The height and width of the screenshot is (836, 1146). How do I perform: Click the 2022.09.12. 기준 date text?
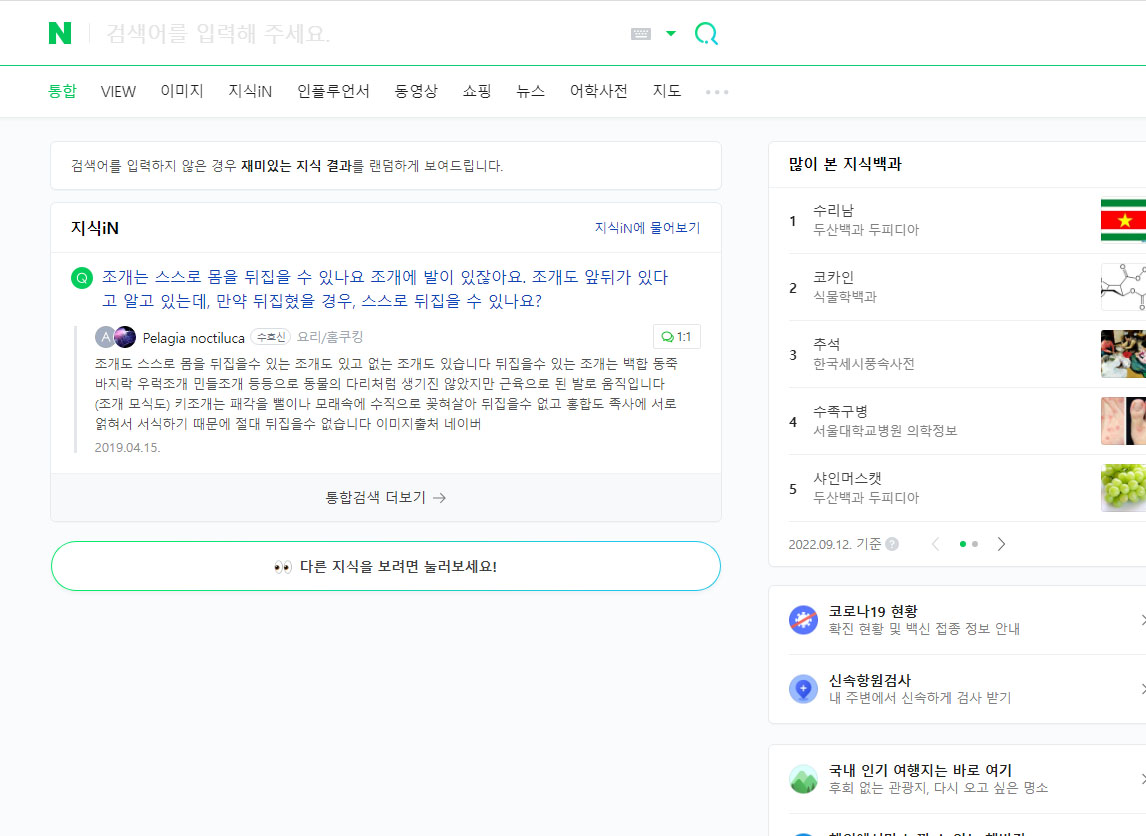835,544
